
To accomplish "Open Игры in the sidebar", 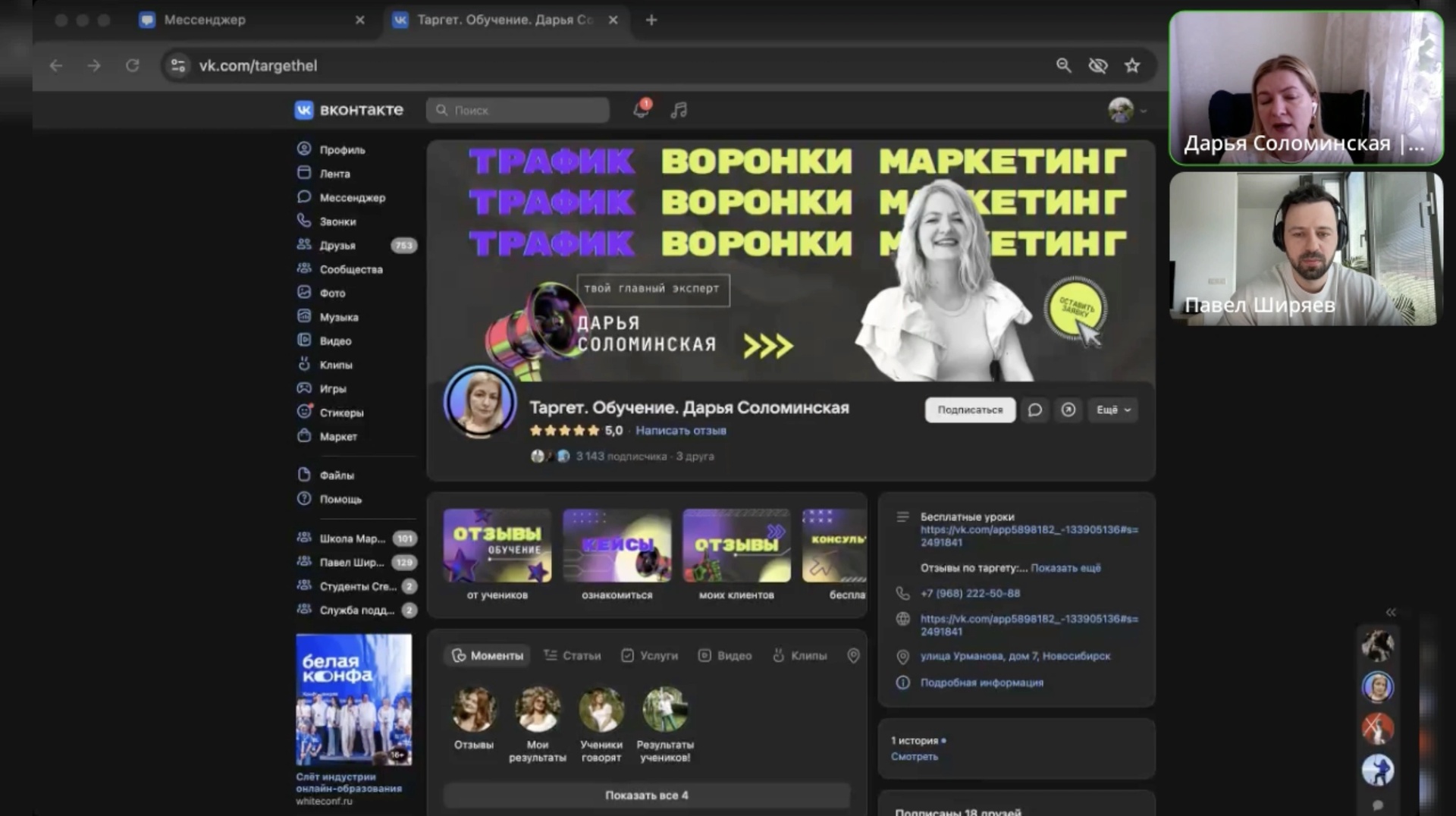I will tap(322, 388).
